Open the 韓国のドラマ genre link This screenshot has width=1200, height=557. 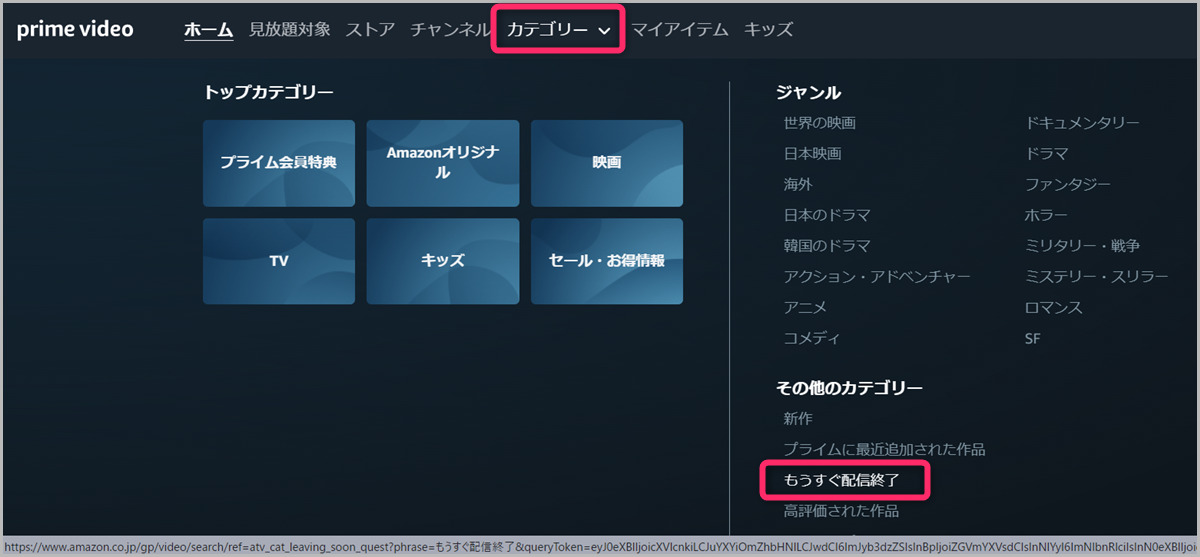point(827,246)
